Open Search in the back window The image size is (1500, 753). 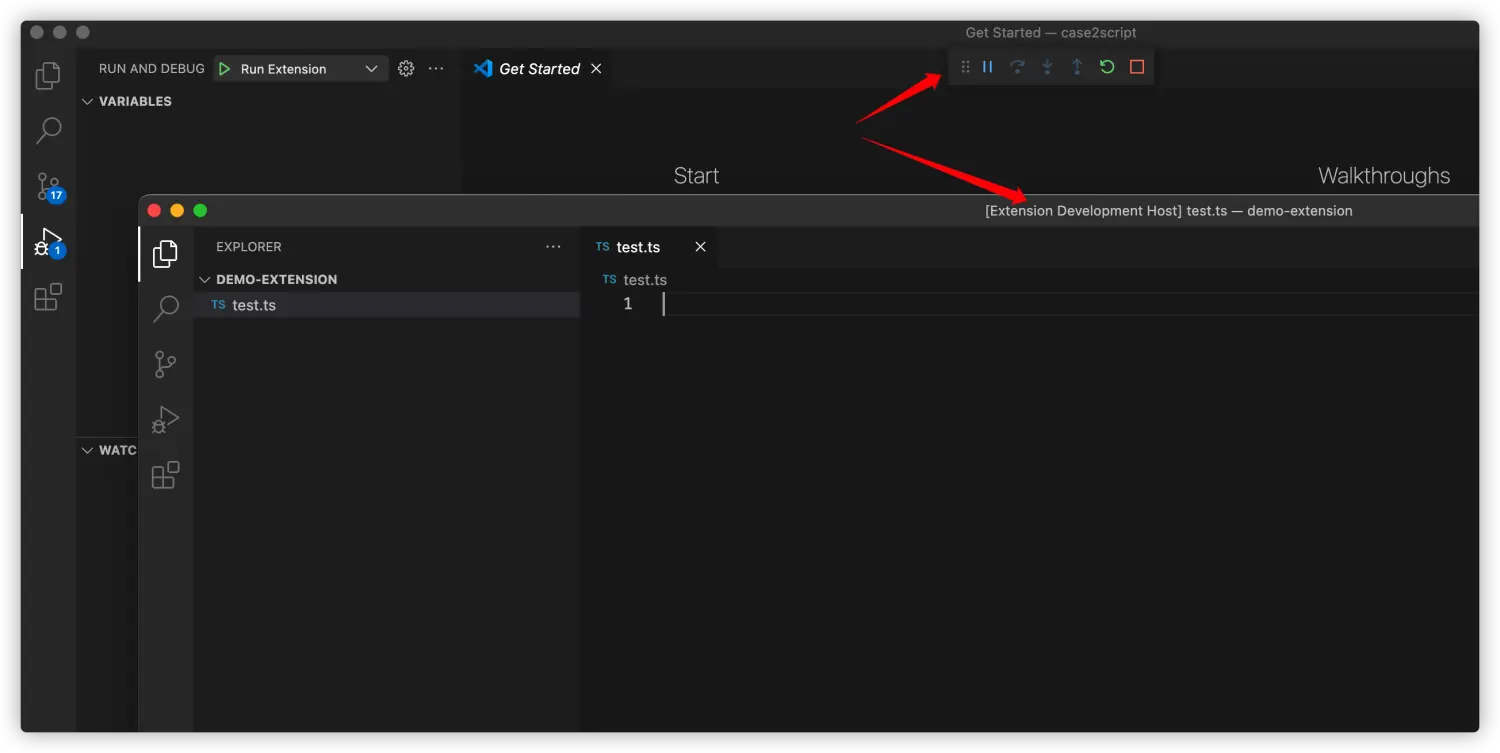click(x=48, y=131)
